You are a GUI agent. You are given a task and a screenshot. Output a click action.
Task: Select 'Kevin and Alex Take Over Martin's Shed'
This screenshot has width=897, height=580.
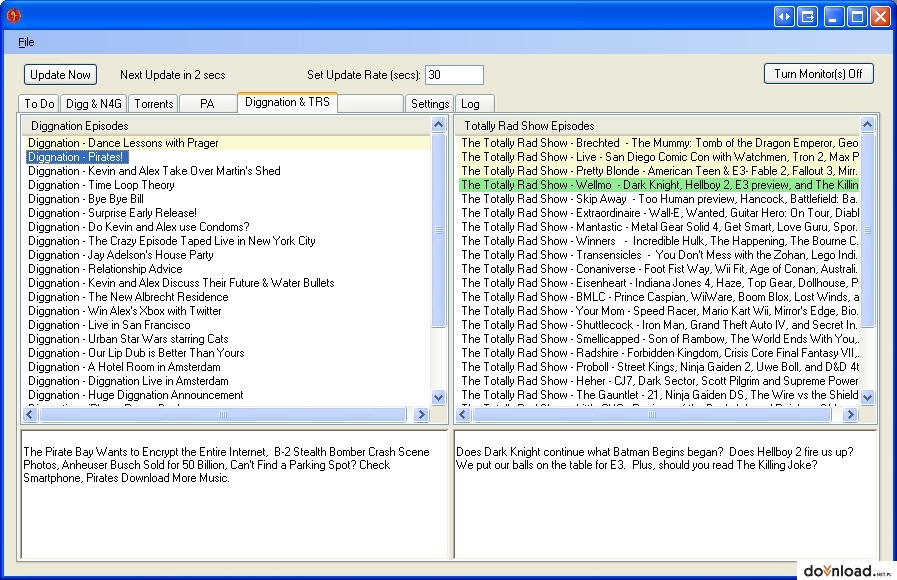(154, 171)
